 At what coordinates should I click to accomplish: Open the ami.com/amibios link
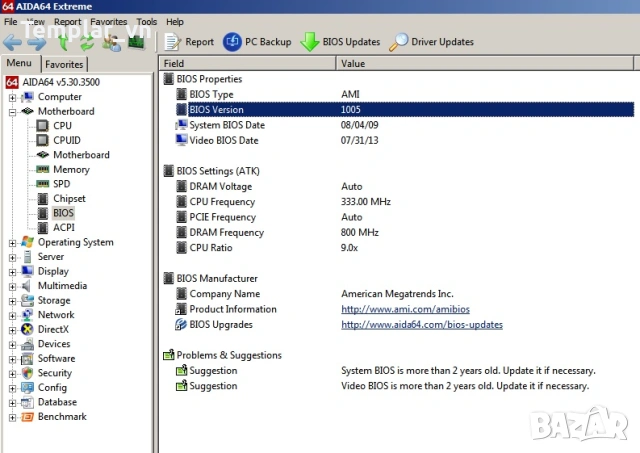click(405, 309)
